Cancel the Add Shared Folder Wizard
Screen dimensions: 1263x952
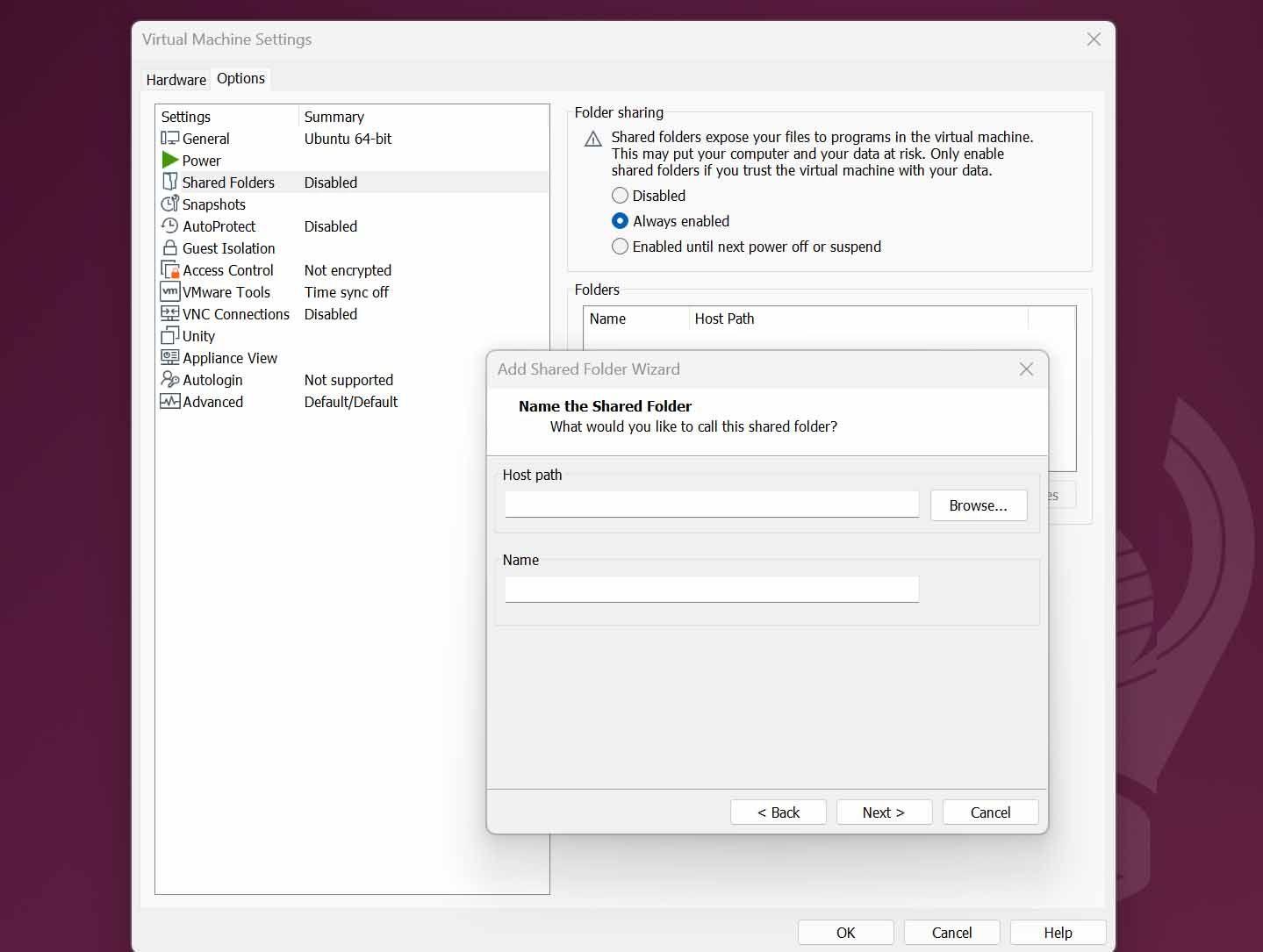990,812
